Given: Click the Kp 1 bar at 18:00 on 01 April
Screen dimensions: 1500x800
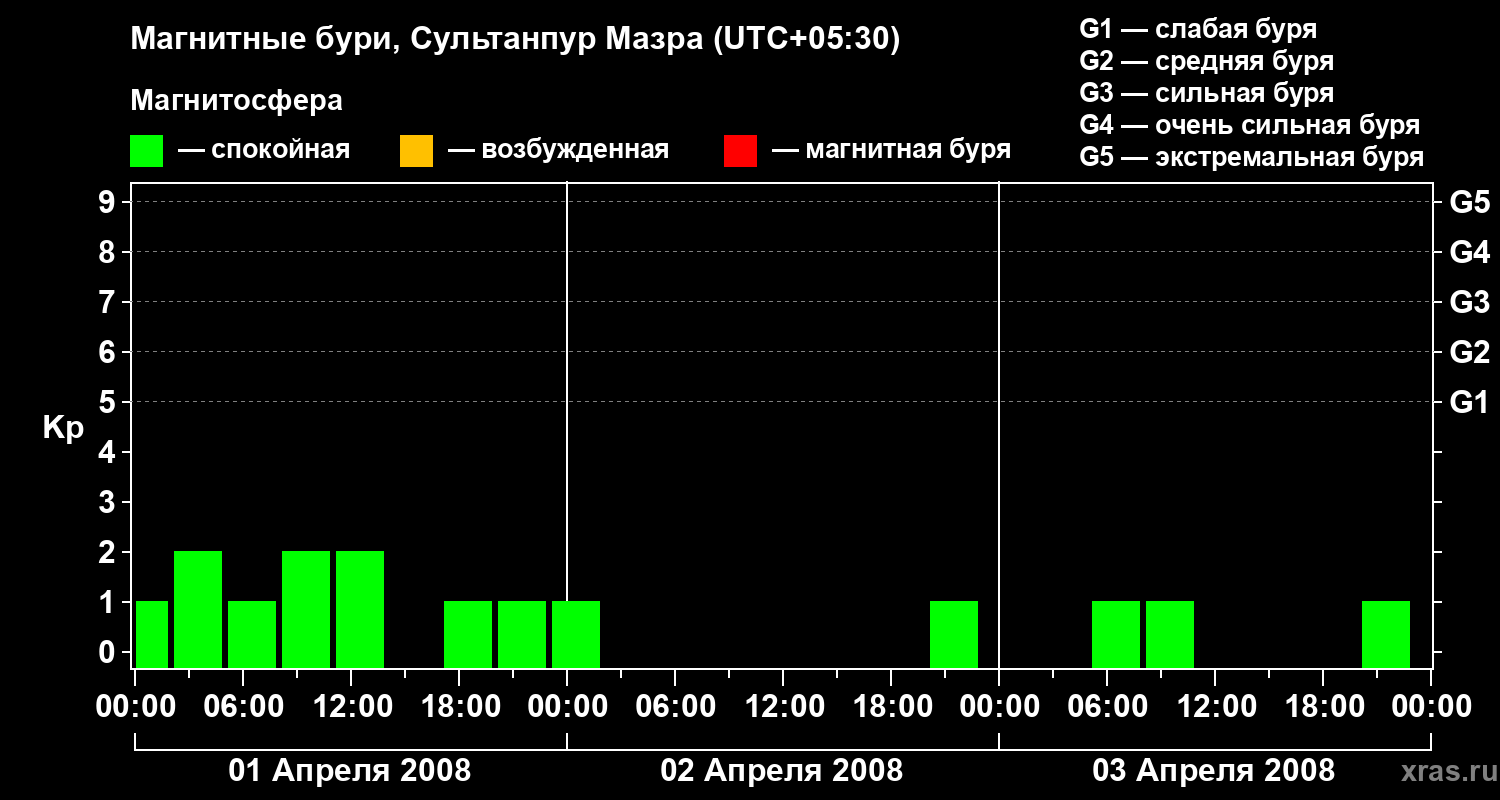Looking at the screenshot, I should [468, 634].
